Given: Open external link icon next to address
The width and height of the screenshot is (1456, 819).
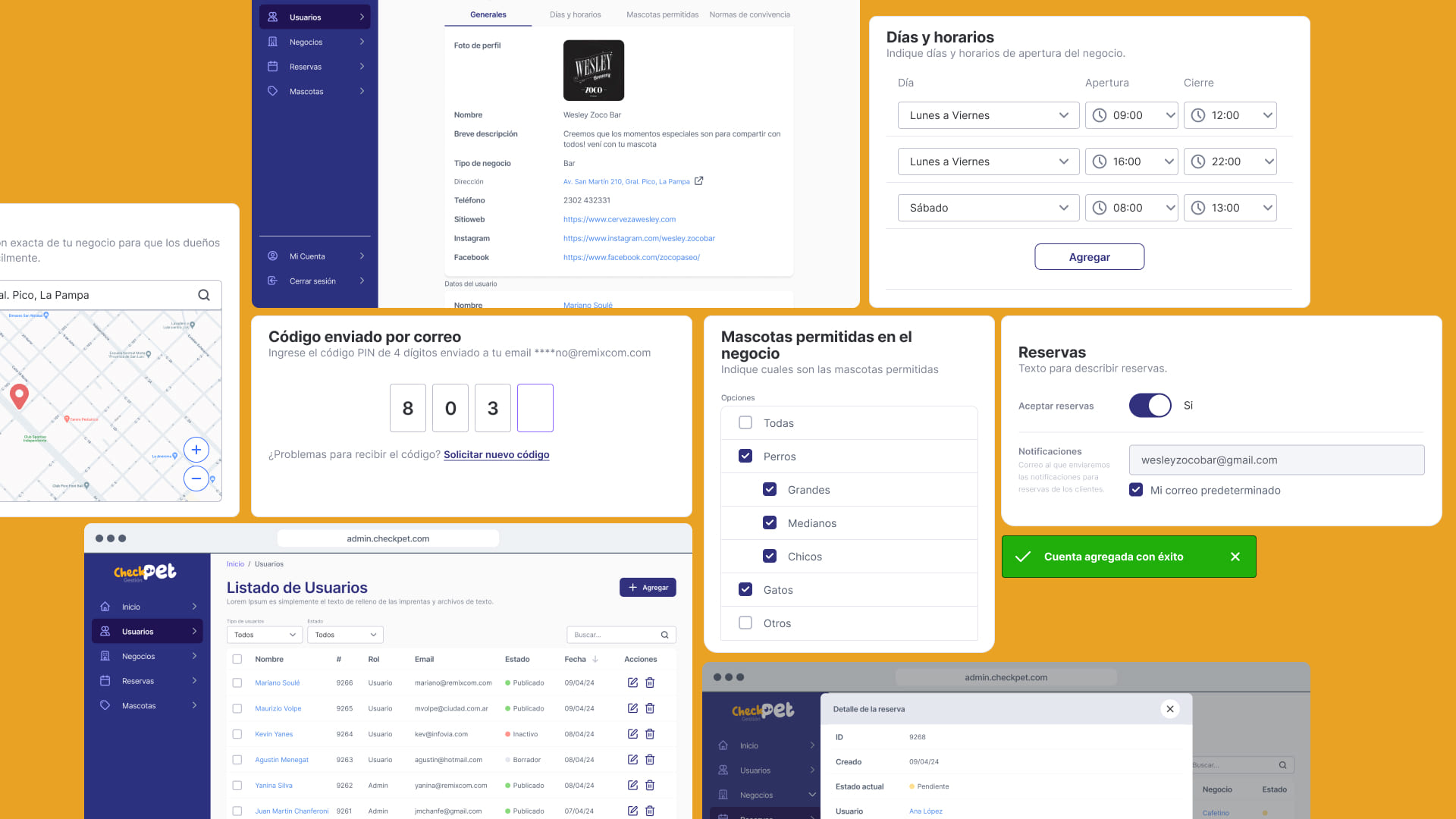Looking at the screenshot, I should [699, 180].
